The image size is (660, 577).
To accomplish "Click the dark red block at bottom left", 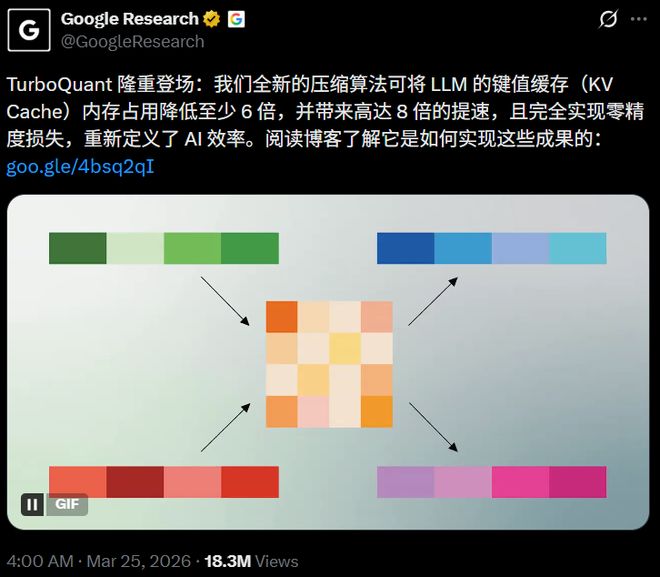I will 135,481.
